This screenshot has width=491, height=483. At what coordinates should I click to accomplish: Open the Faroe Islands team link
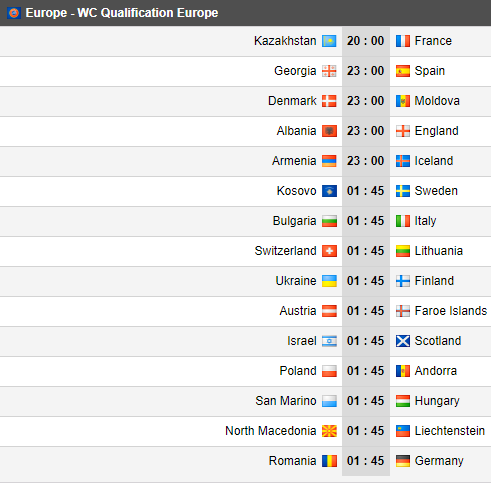(x=451, y=311)
